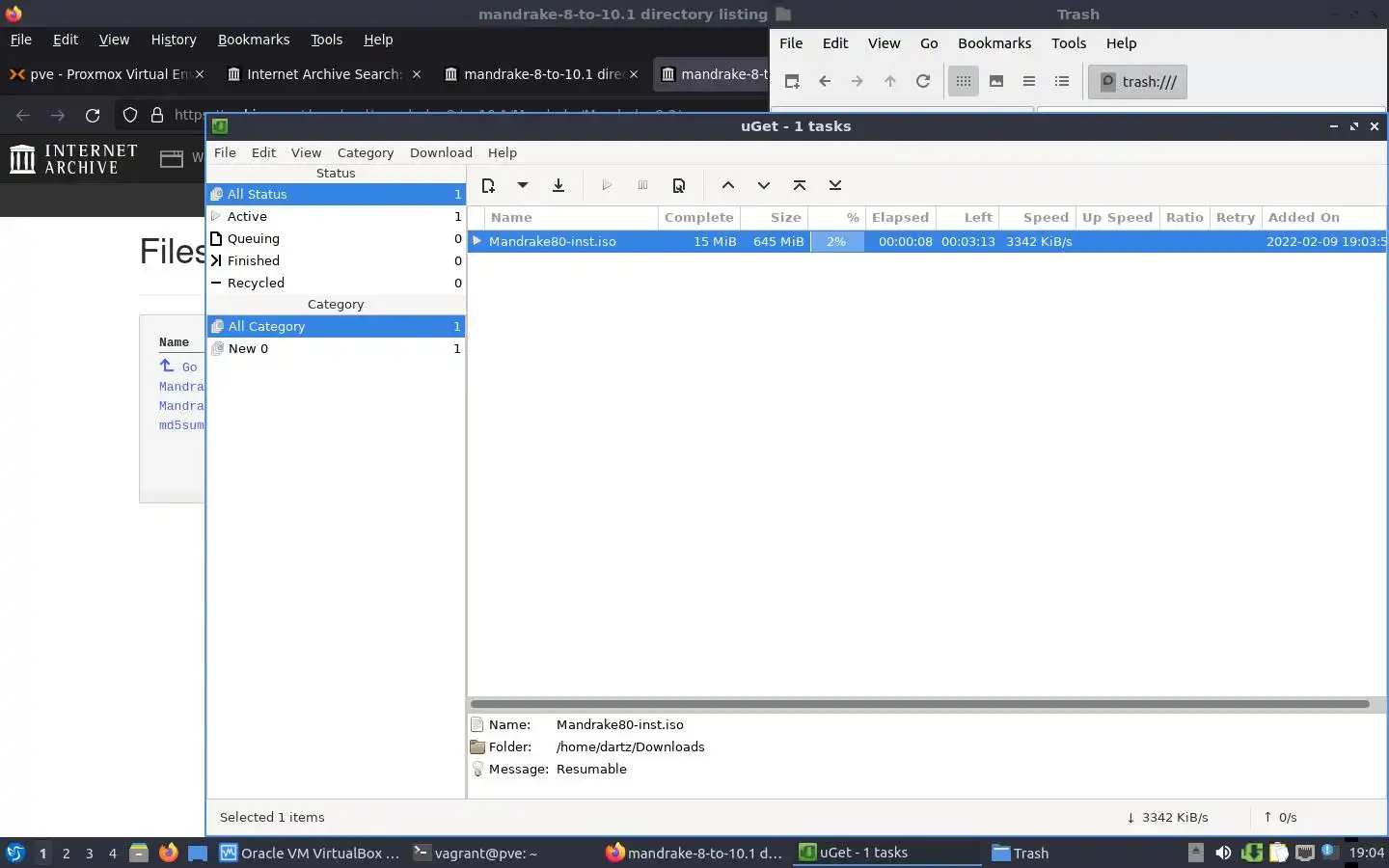Go back in Trash file manager

pyautogui.click(x=825, y=82)
